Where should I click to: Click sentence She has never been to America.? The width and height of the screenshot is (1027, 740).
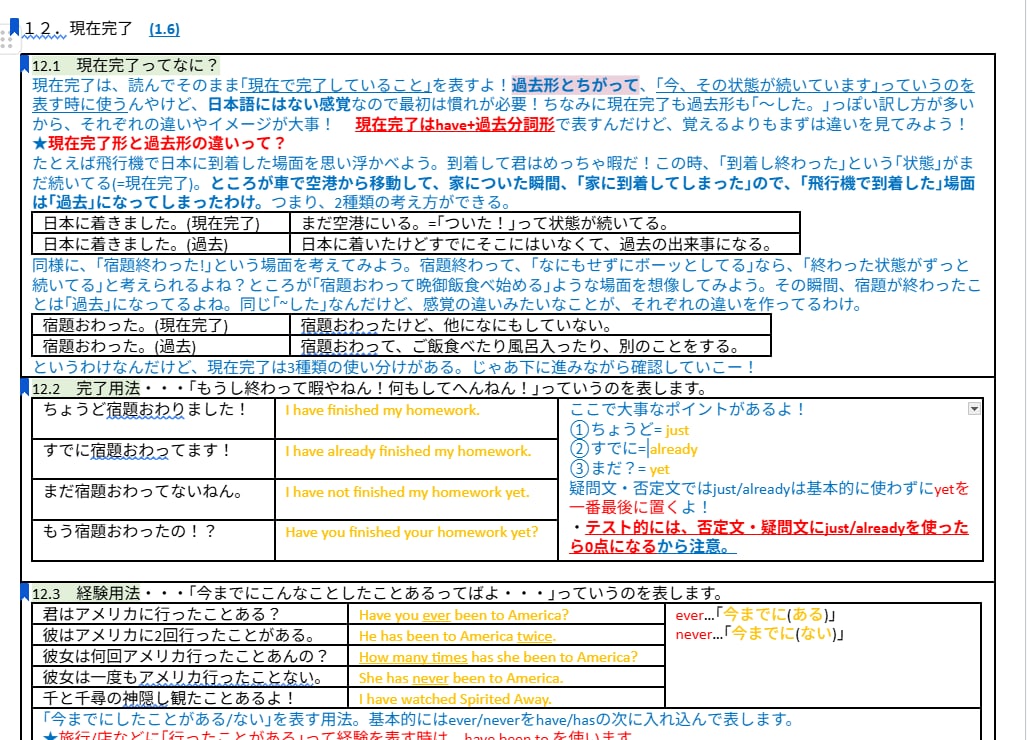point(460,678)
